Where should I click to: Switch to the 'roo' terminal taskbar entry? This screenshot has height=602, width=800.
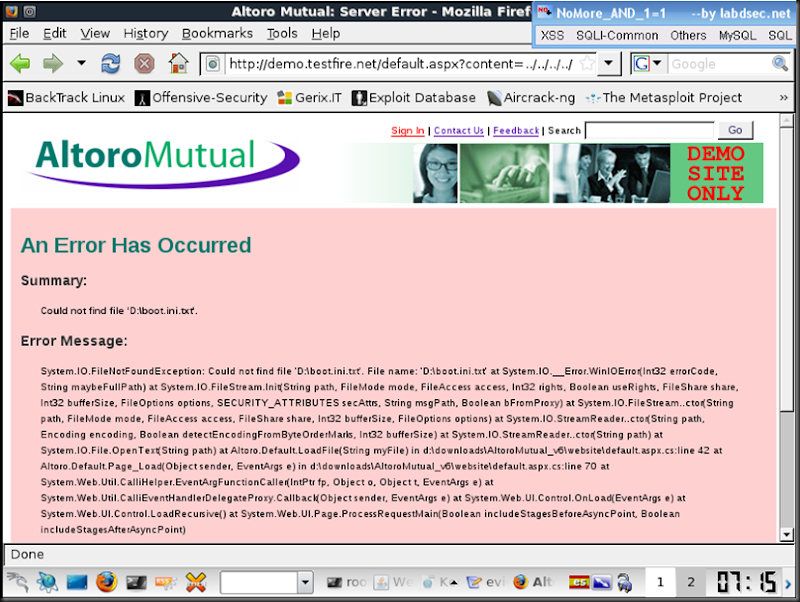[346, 582]
